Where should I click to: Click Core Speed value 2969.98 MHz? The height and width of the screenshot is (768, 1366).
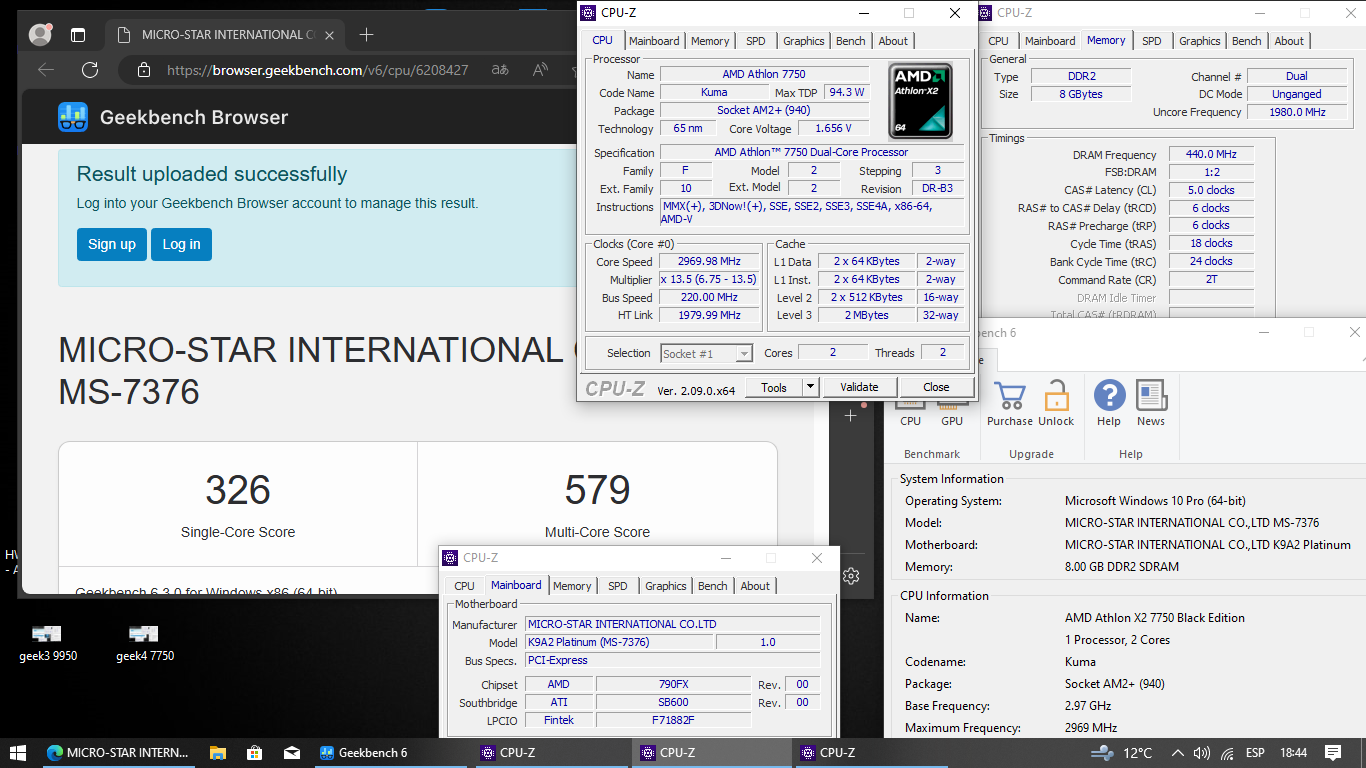pos(708,262)
